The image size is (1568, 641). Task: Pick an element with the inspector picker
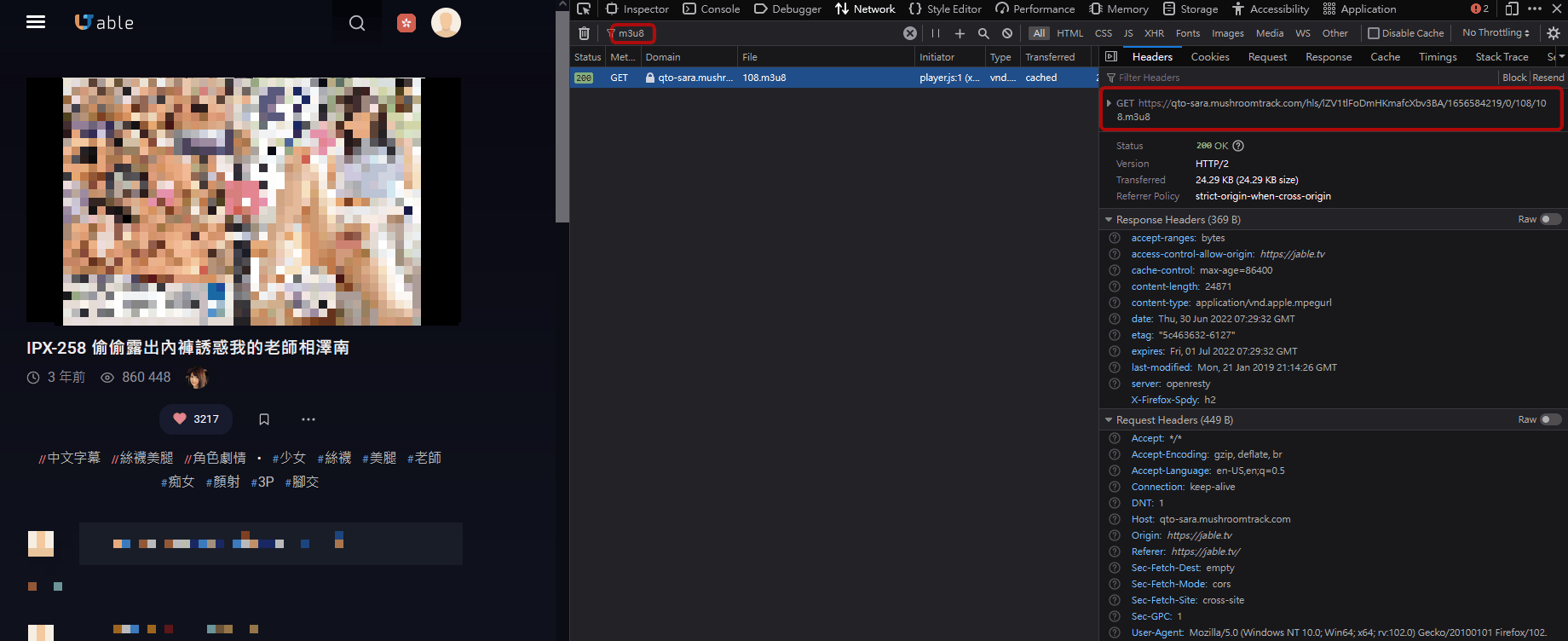coord(584,9)
